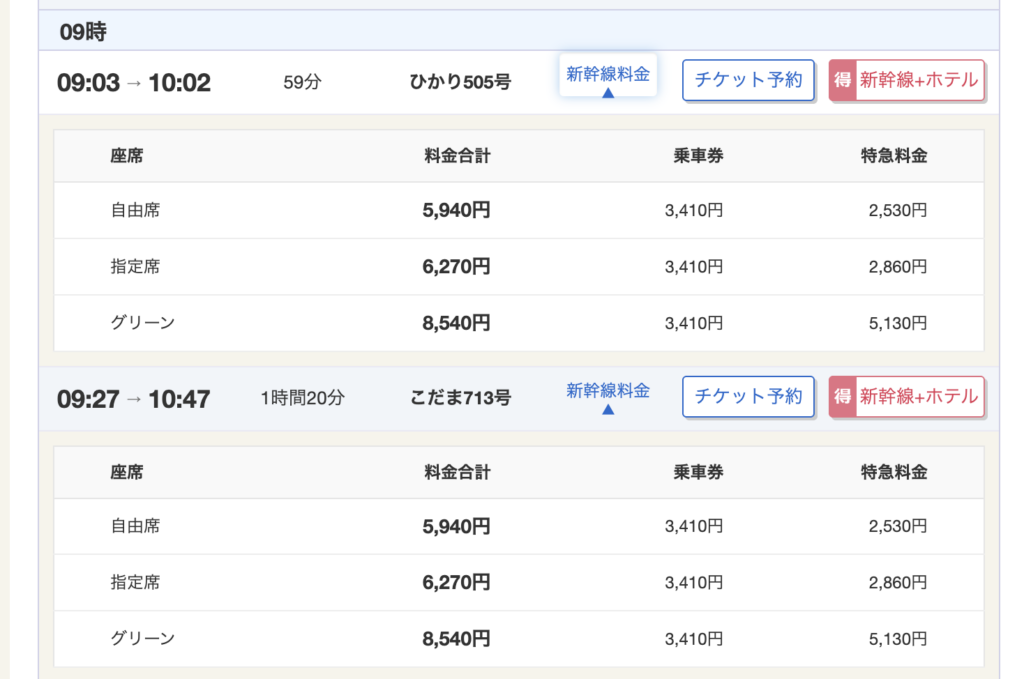Click 2,860円 特急料金 in ひかり505号 table
Screen dimensions: 1024x679
point(898,266)
